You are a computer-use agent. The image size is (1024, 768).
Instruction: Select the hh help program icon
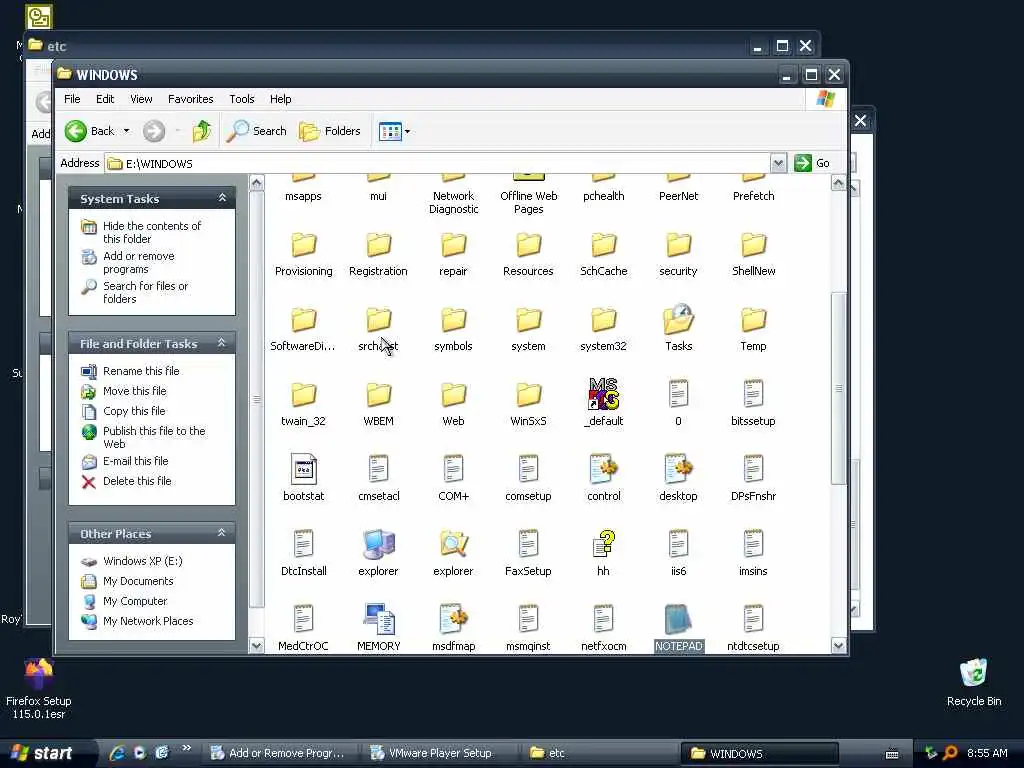(x=603, y=544)
